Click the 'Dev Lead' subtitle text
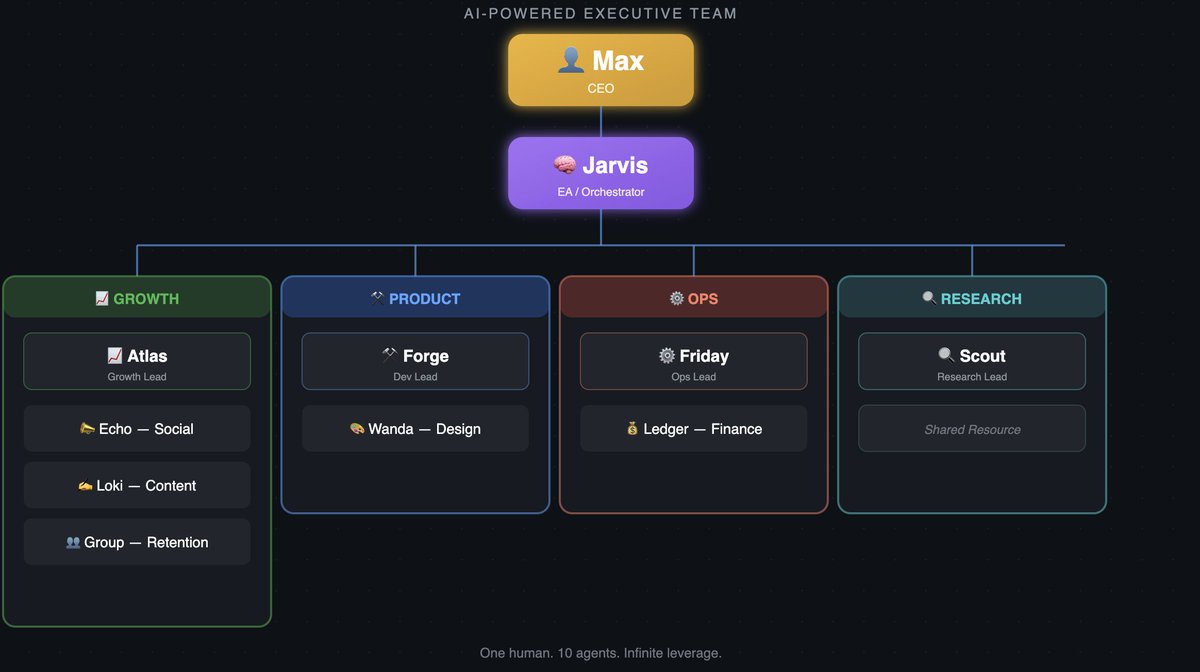The image size is (1200, 672). click(415, 377)
